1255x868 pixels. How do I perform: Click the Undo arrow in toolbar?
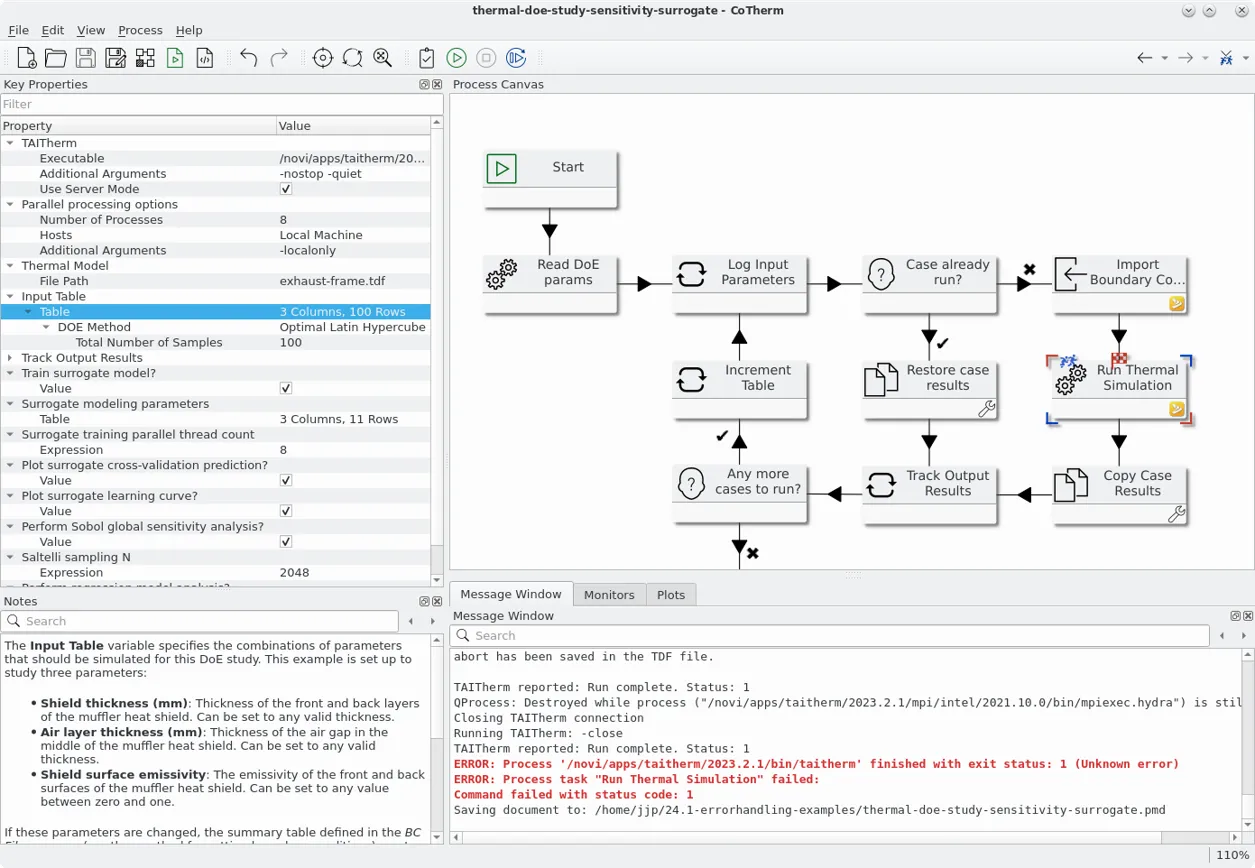[249, 58]
